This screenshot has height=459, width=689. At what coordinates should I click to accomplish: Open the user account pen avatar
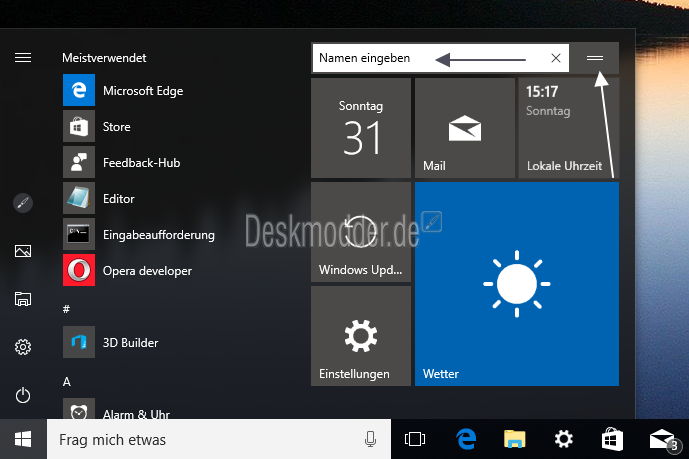23,203
